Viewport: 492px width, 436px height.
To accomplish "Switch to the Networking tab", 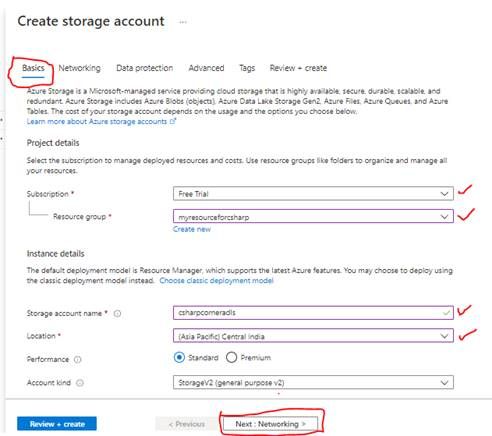I will pos(79,68).
